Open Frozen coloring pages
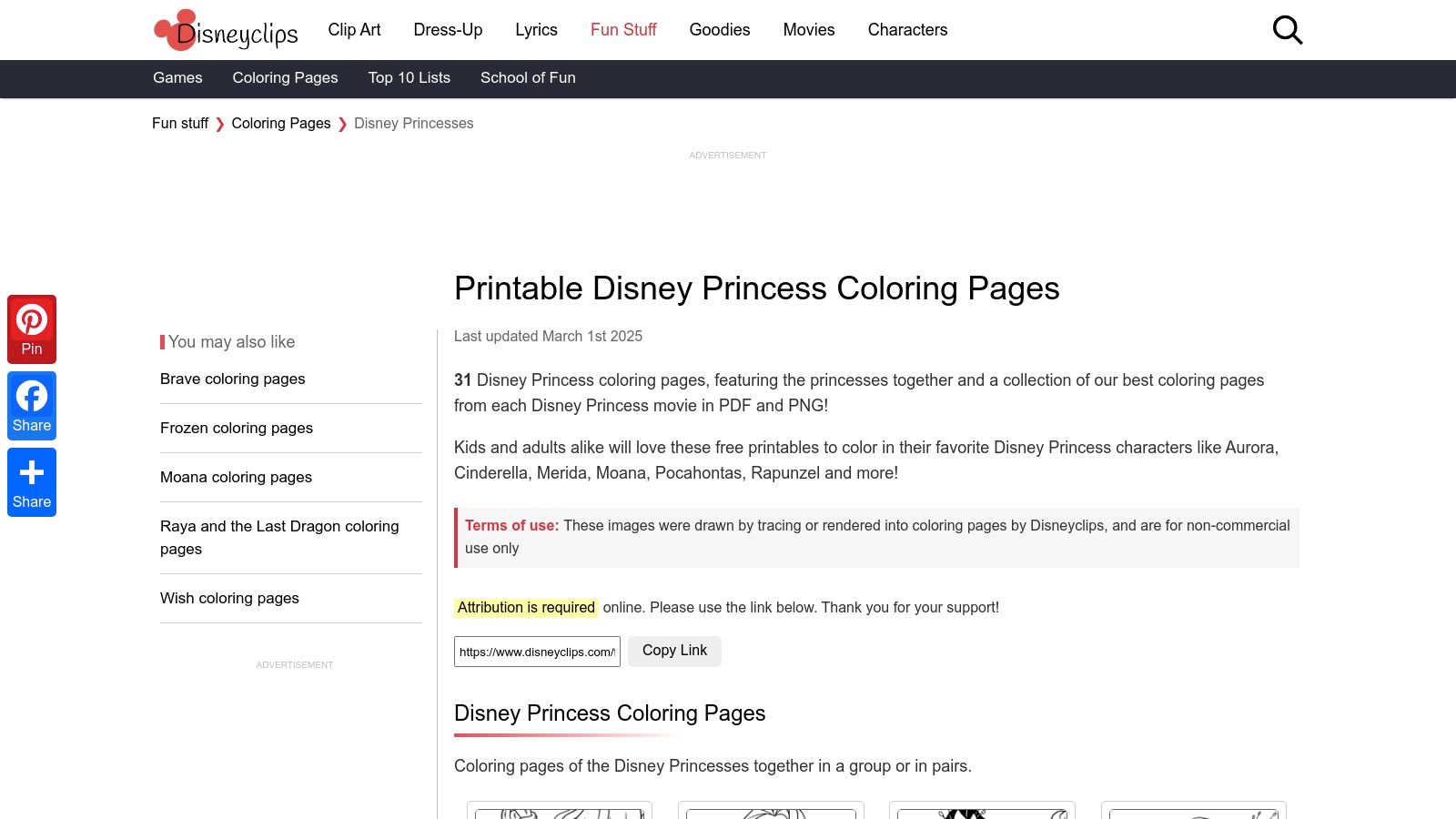 point(236,428)
